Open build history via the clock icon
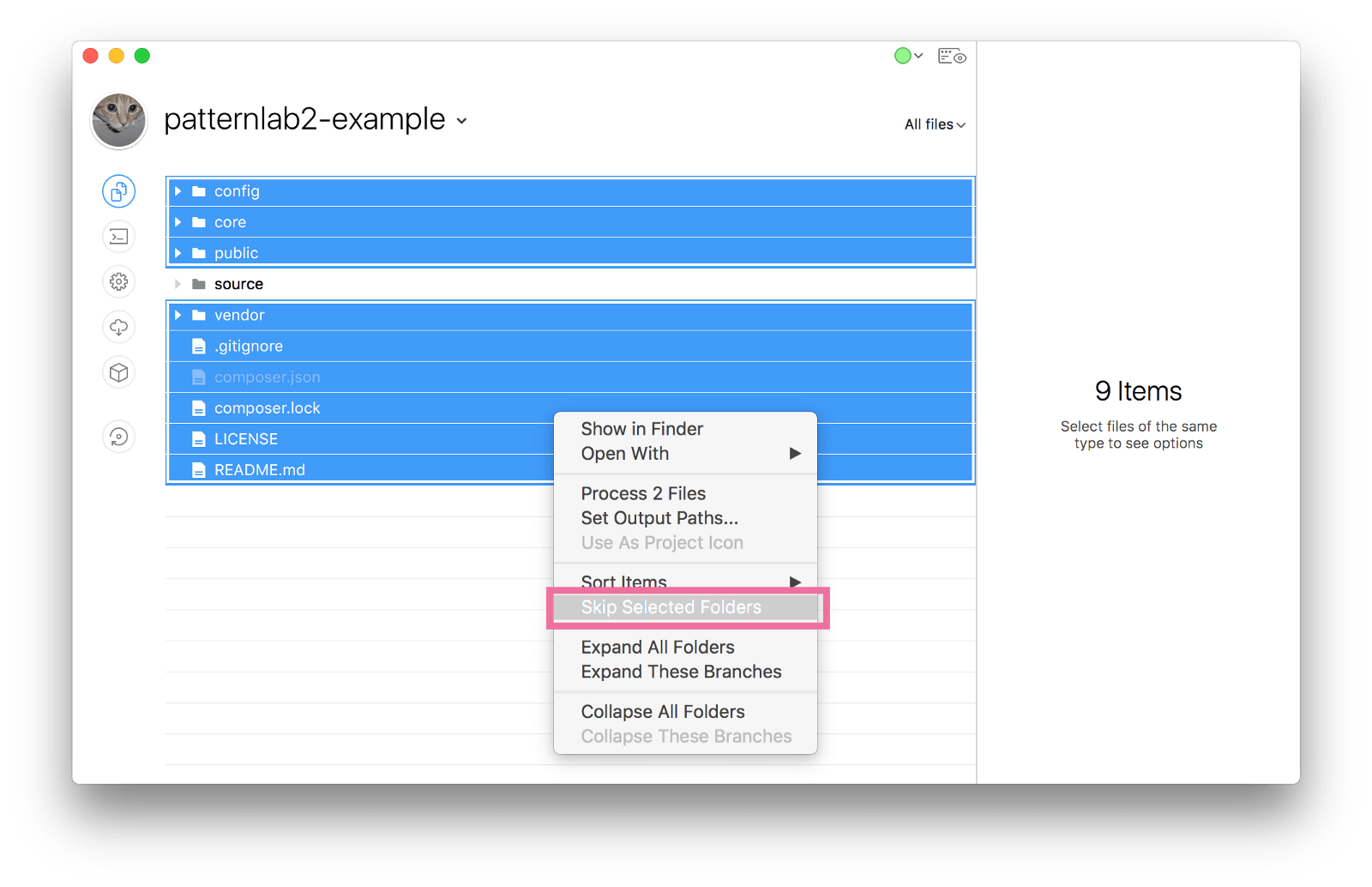Viewport: 1372px width, 887px height. pyautogui.click(x=118, y=437)
